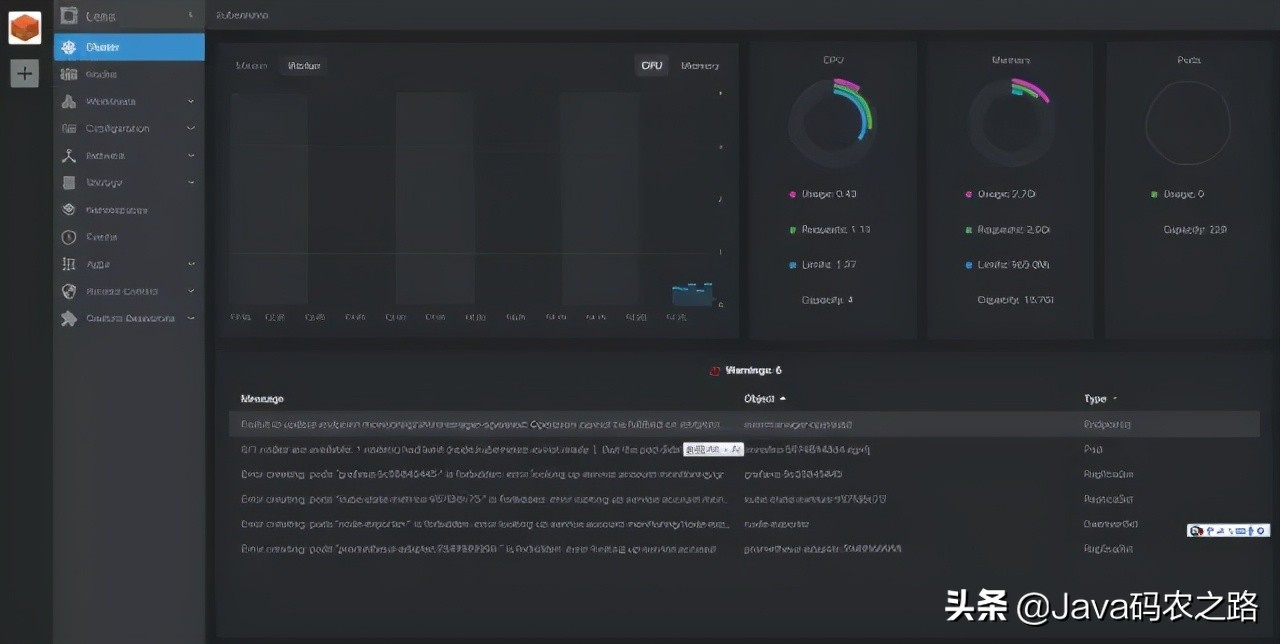Open the Events clock icon
Image resolution: width=1280 pixels, height=644 pixels.
click(x=69, y=237)
